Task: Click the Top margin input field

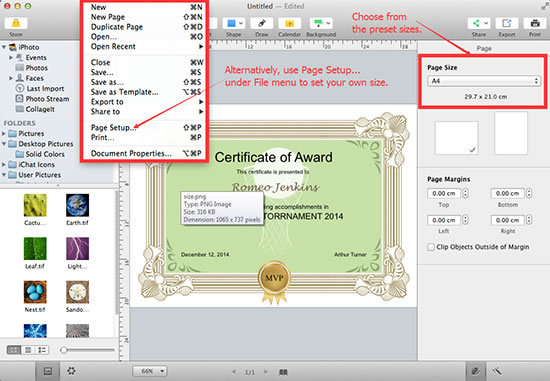Action: [x=444, y=193]
